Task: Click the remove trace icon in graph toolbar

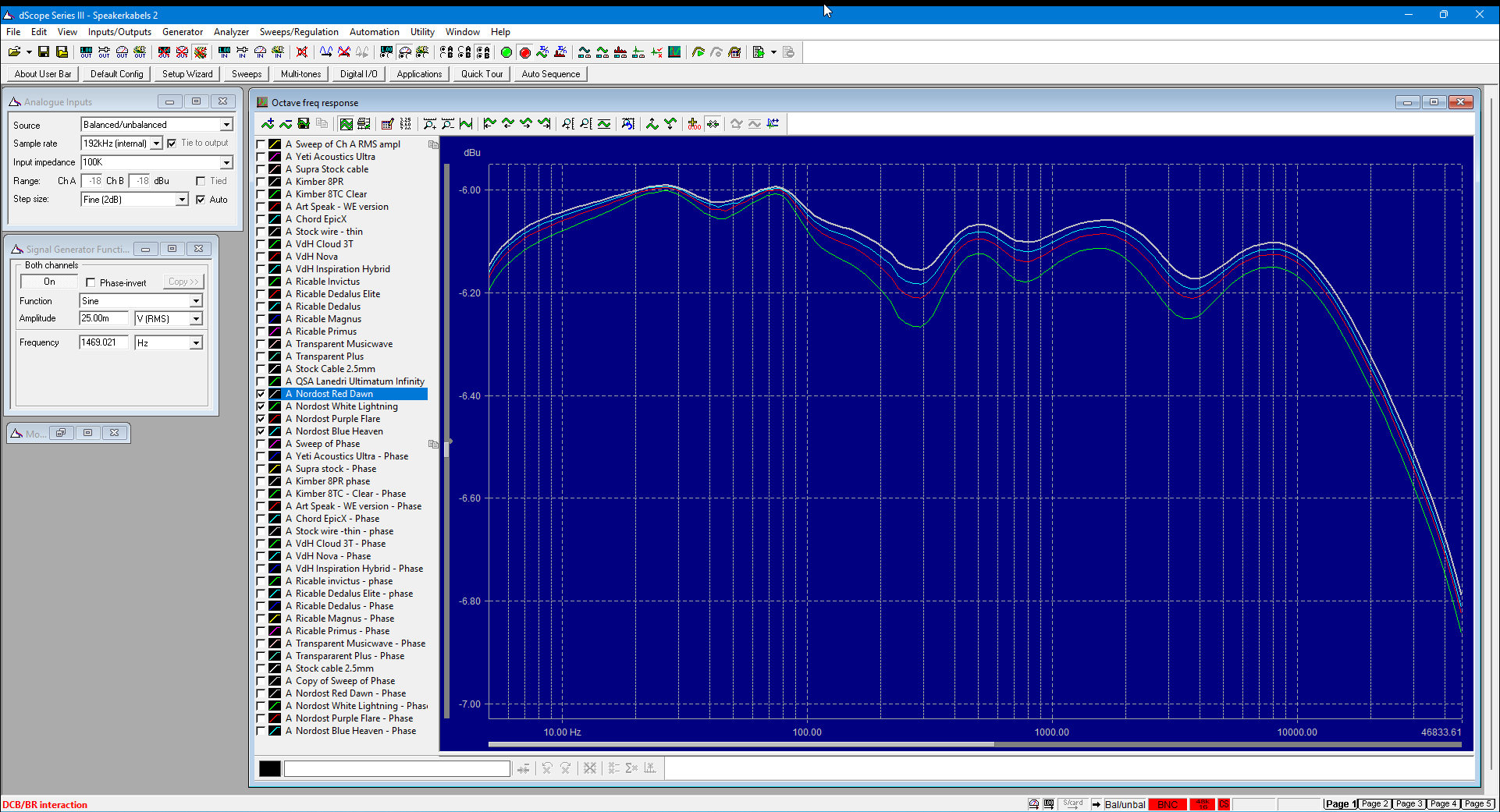Action: (x=286, y=124)
